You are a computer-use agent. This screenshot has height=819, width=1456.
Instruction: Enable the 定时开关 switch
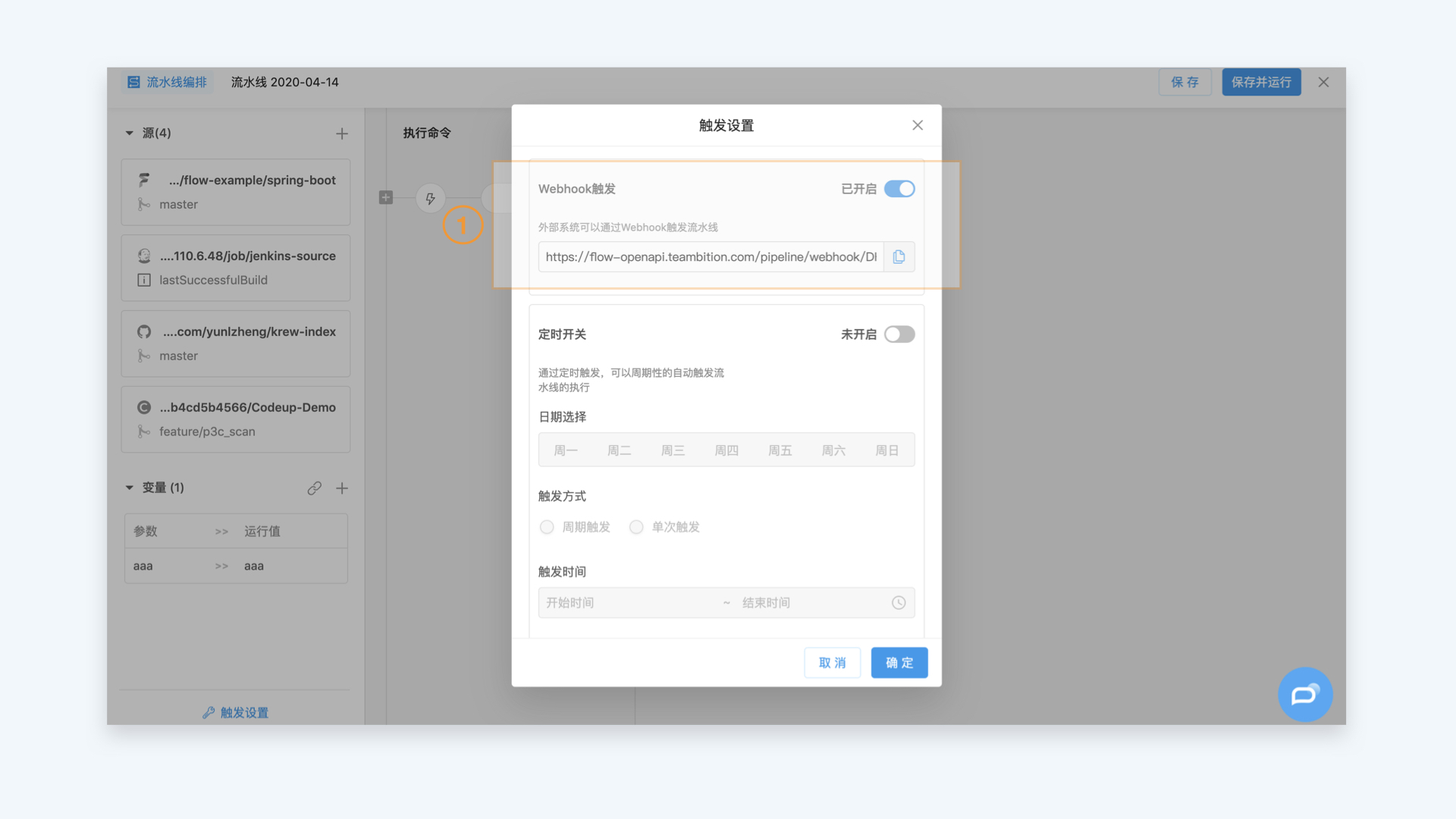coord(899,334)
